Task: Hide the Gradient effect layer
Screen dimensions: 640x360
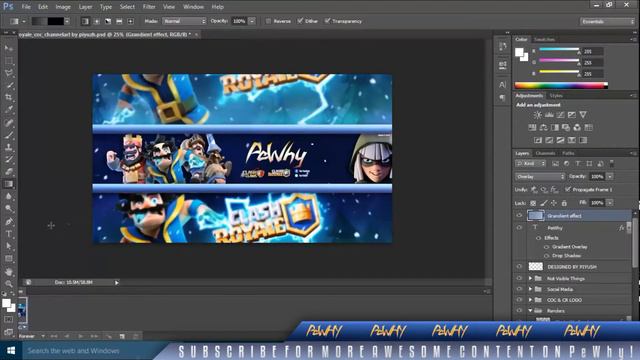Action: coord(519,216)
